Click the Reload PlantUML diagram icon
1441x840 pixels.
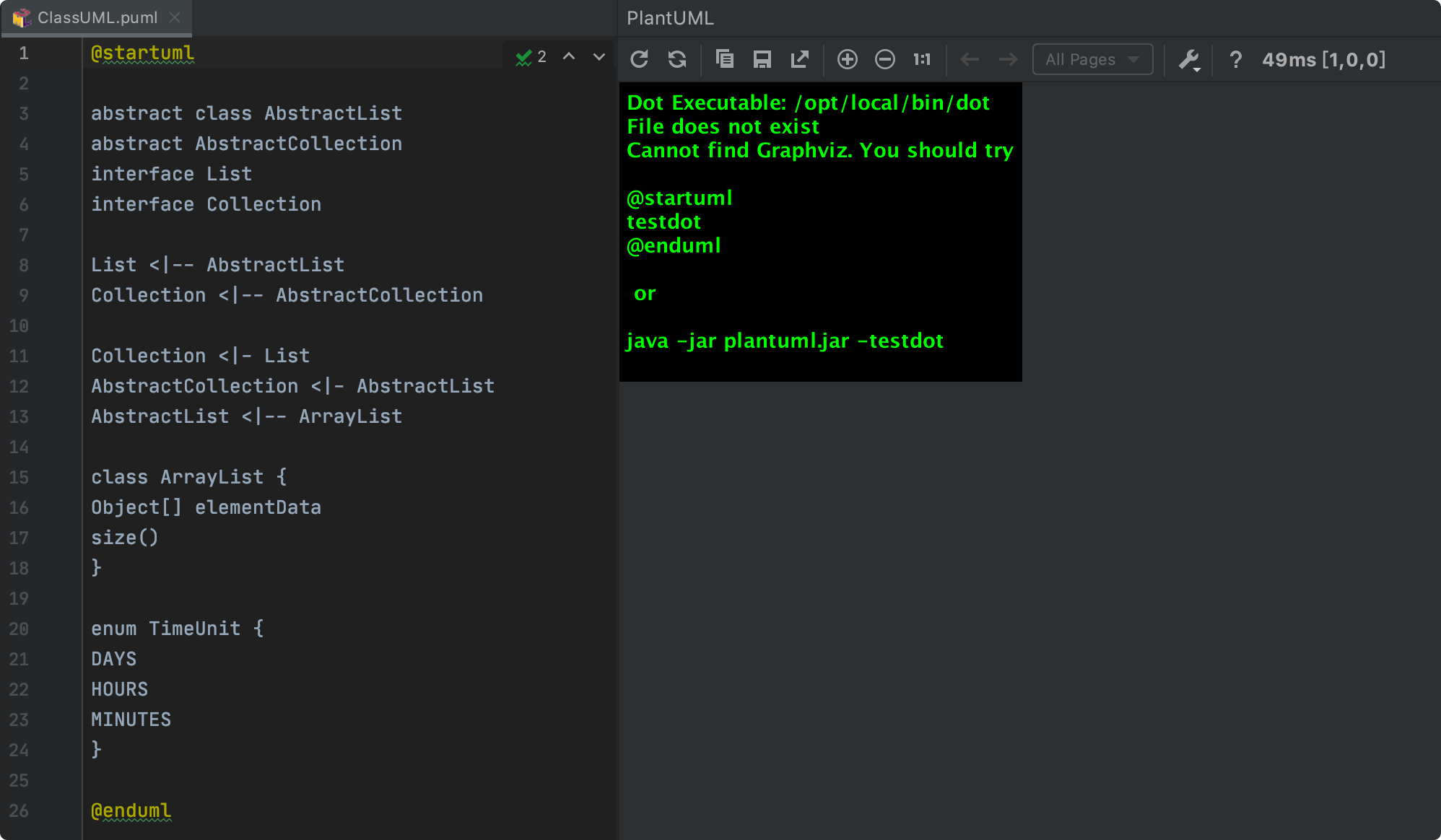(x=639, y=59)
